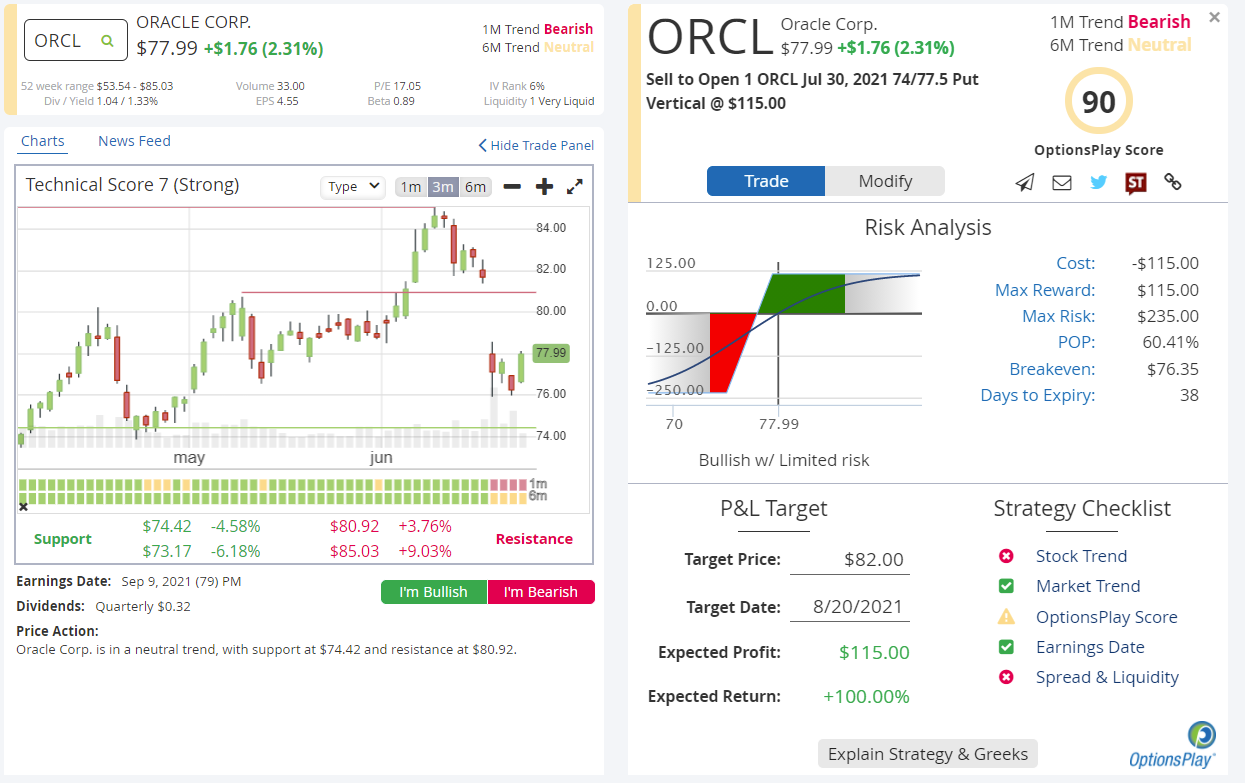
Task: Click the Market Trend checklist item
Action: (1088, 586)
